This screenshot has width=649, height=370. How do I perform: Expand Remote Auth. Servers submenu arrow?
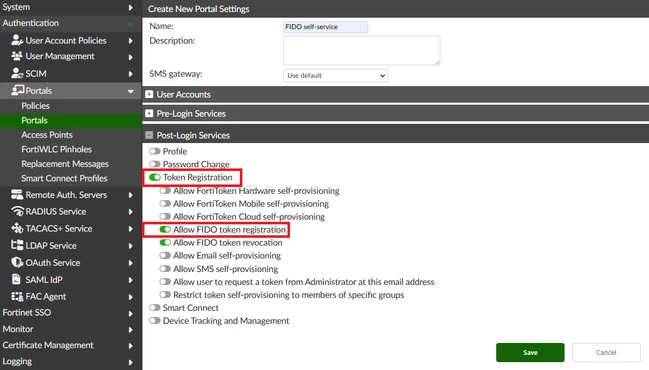[130, 195]
